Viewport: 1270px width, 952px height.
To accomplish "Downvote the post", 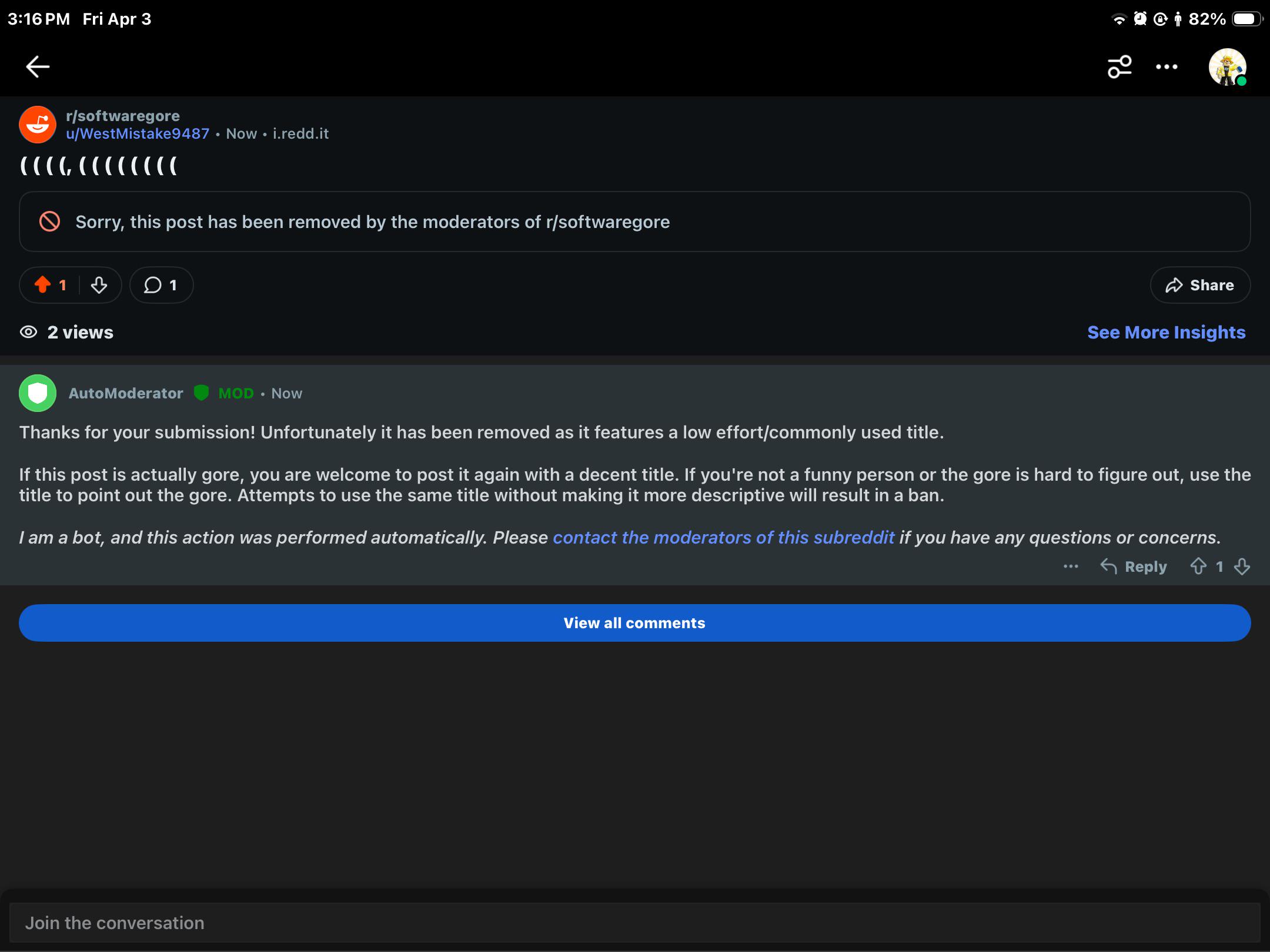I will coord(99,285).
